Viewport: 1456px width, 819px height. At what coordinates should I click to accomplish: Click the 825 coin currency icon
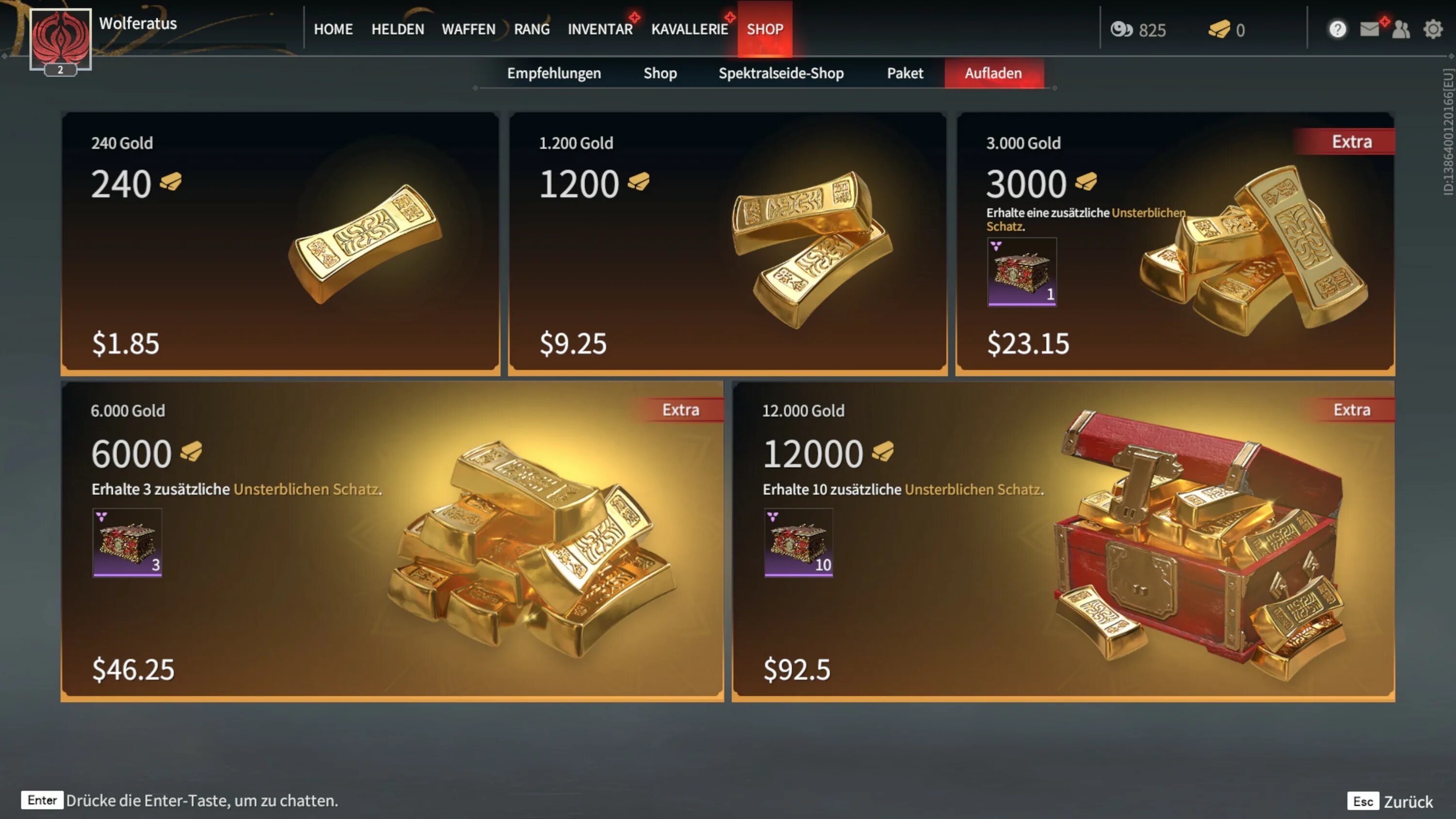click(x=1122, y=30)
